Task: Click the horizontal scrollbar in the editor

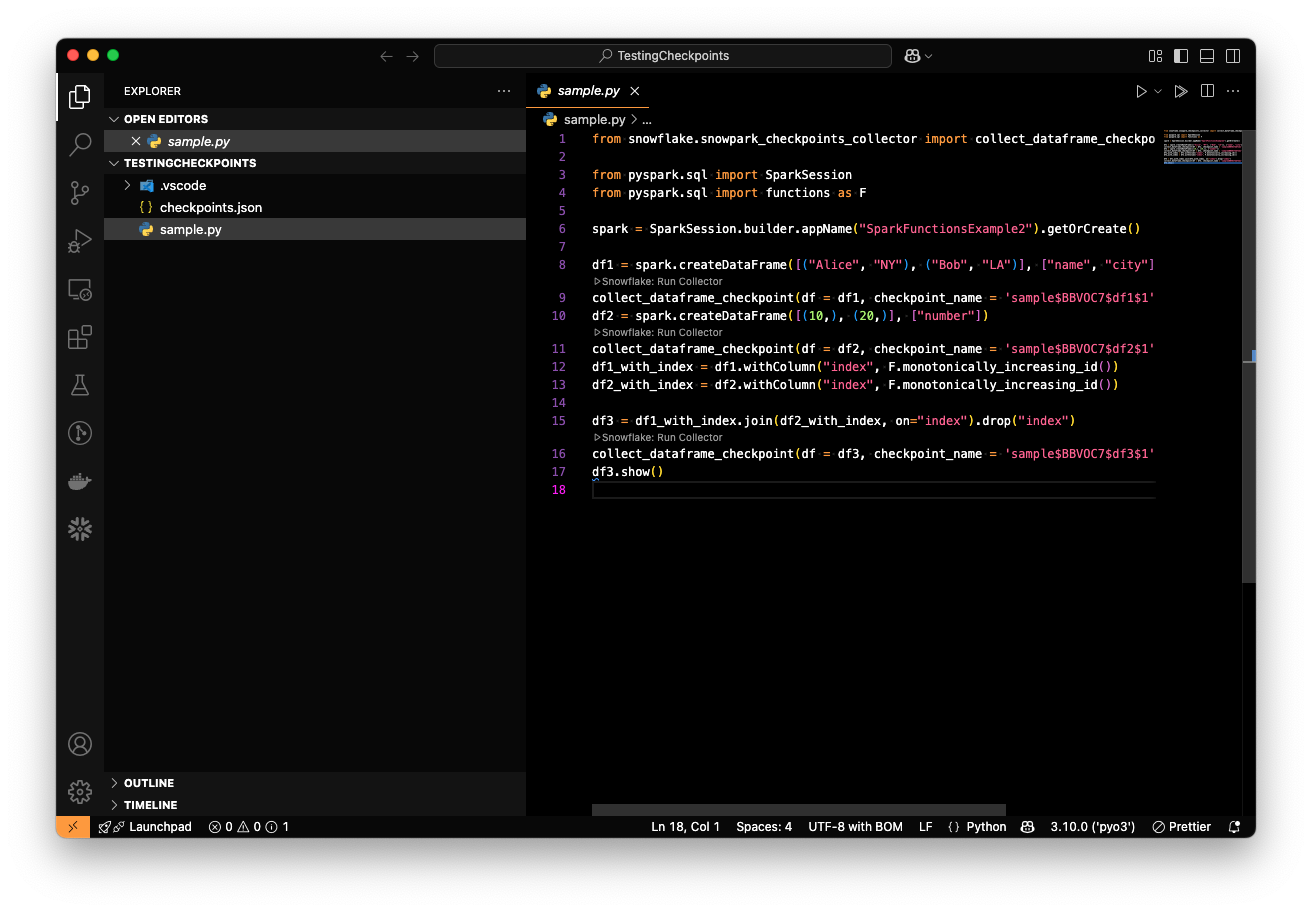Action: click(x=798, y=810)
